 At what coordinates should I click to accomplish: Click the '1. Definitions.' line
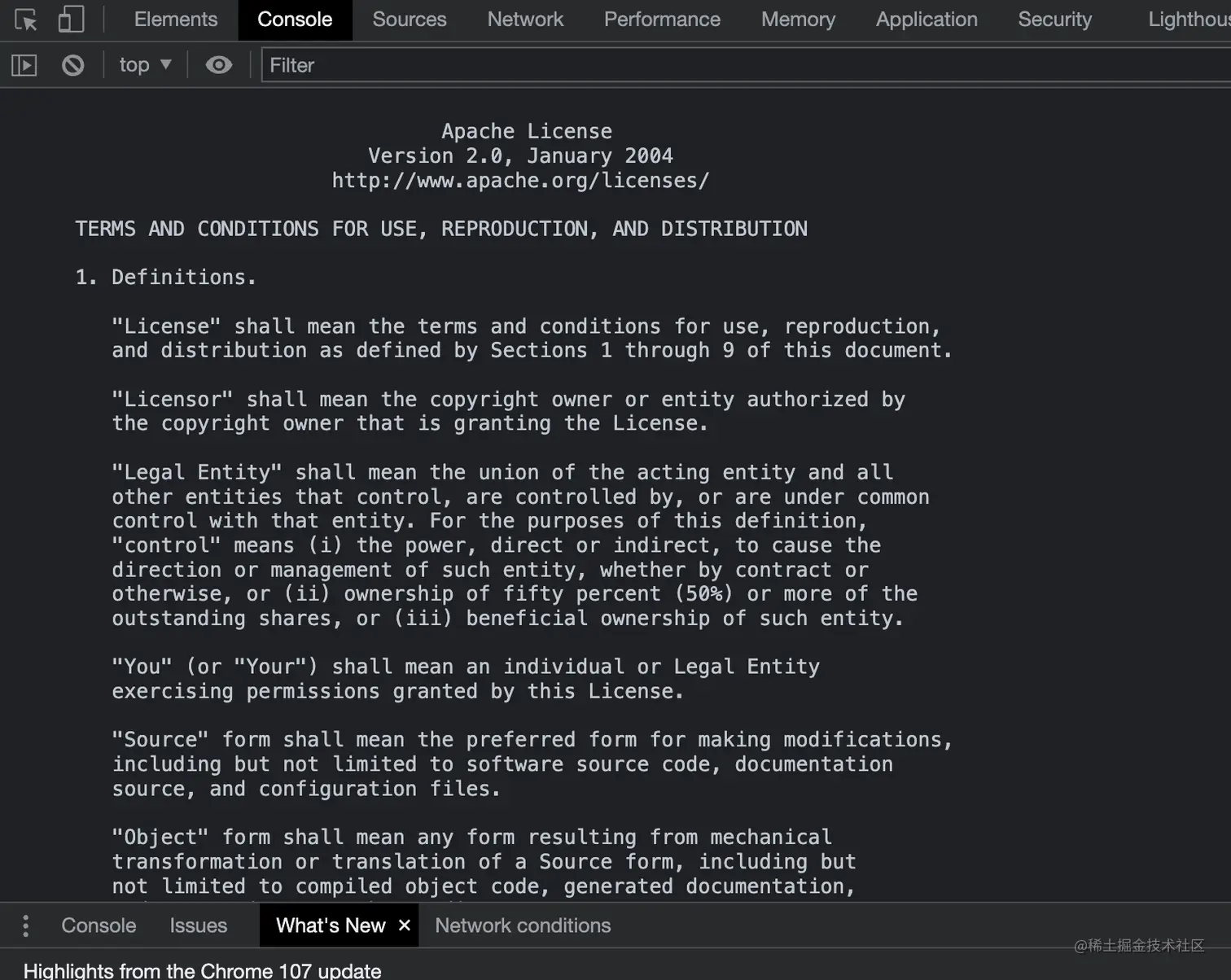coord(166,278)
